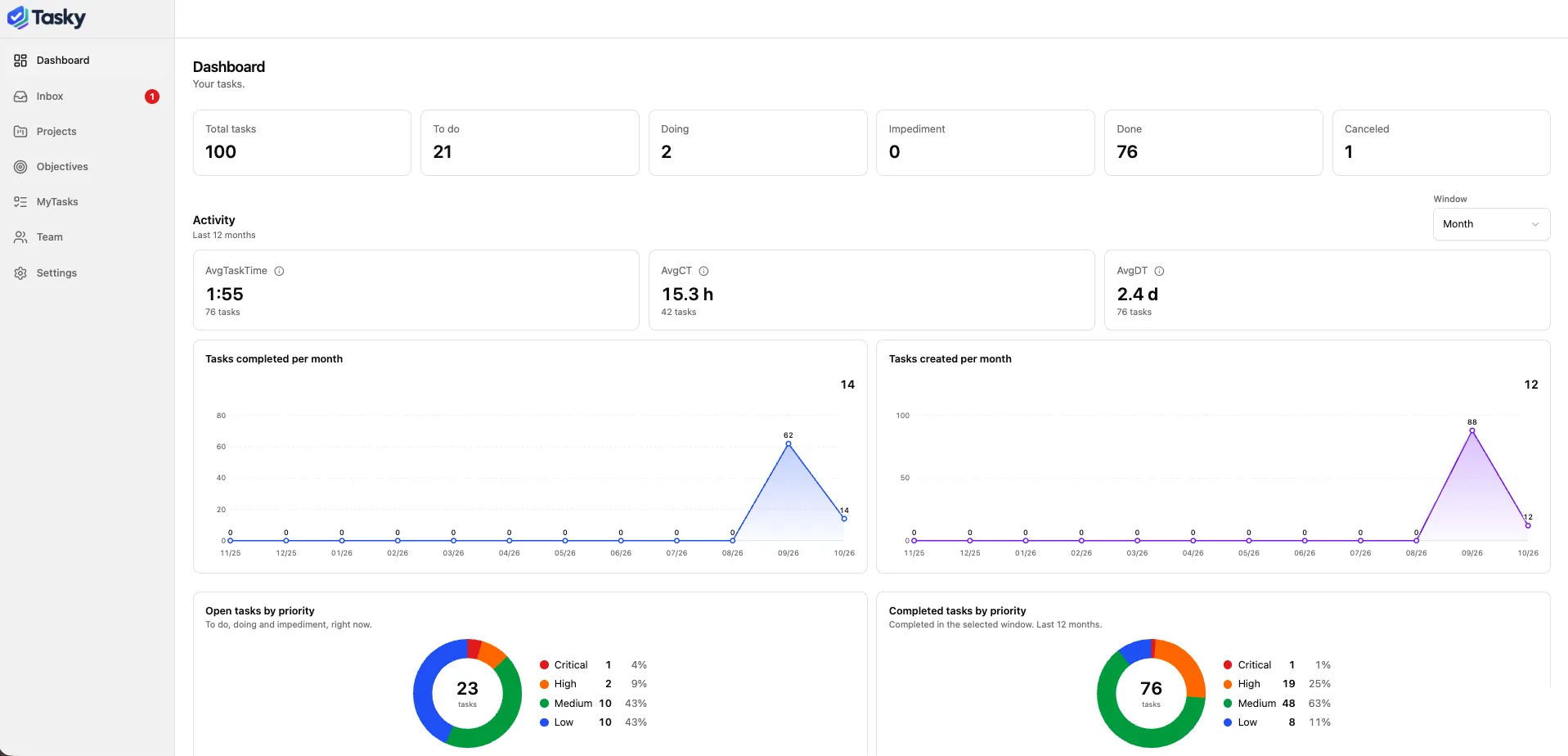Click the 14 data point on completed chart

[x=844, y=519]
